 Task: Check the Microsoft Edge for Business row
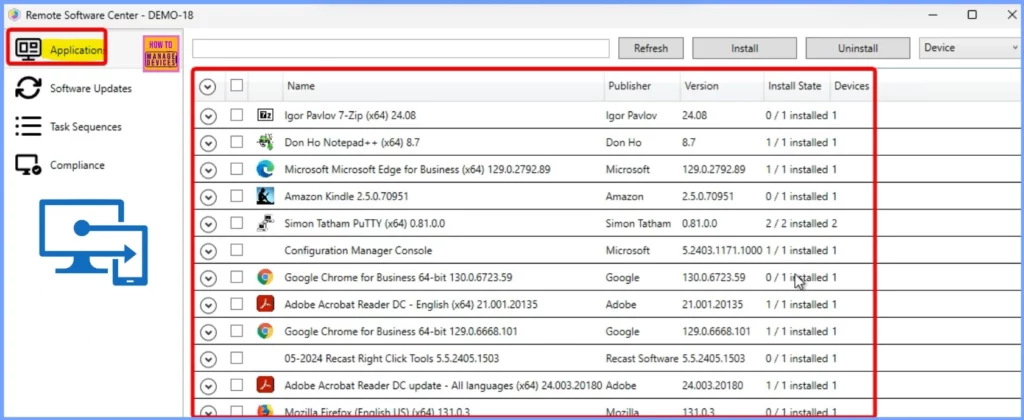coord(236,169)
